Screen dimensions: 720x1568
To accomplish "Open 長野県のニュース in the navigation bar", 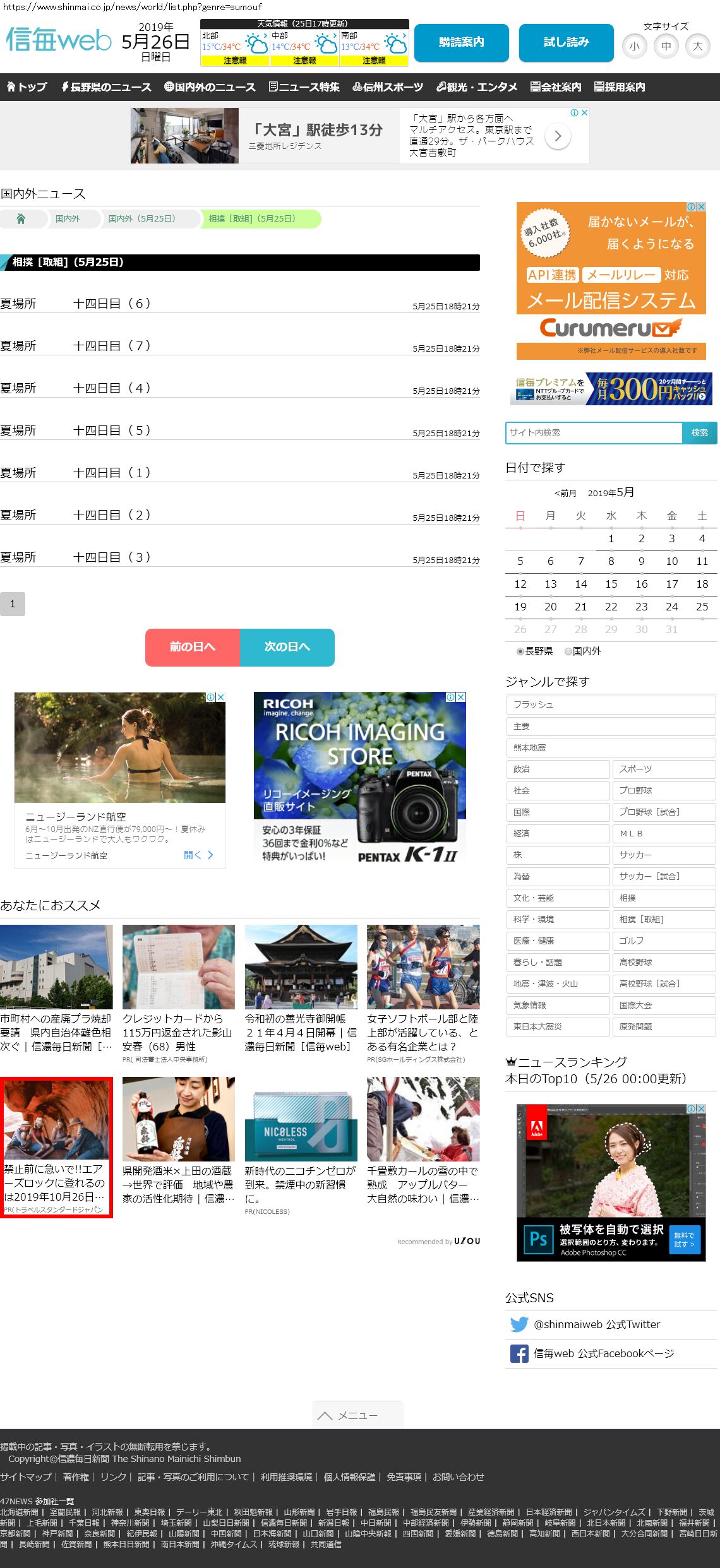I will pos(106,87).
